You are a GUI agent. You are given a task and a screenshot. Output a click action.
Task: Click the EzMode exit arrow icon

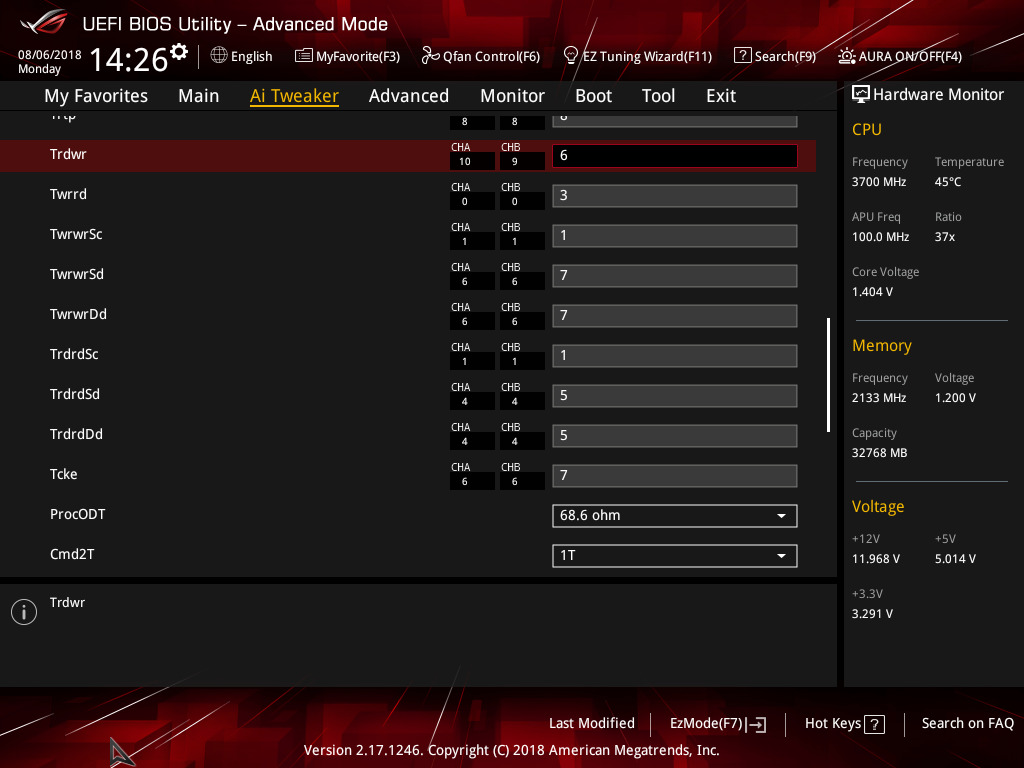click(757, 724)
